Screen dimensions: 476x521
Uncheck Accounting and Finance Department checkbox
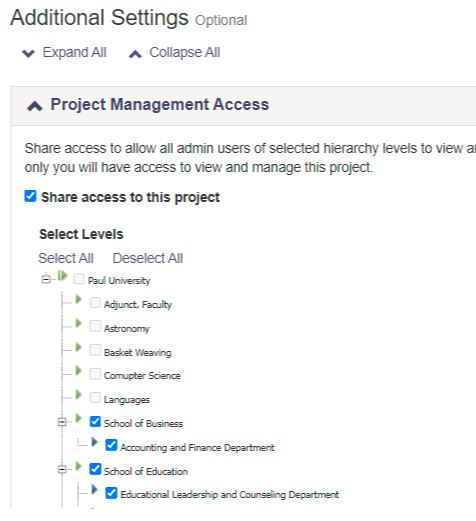click(111, 445)
